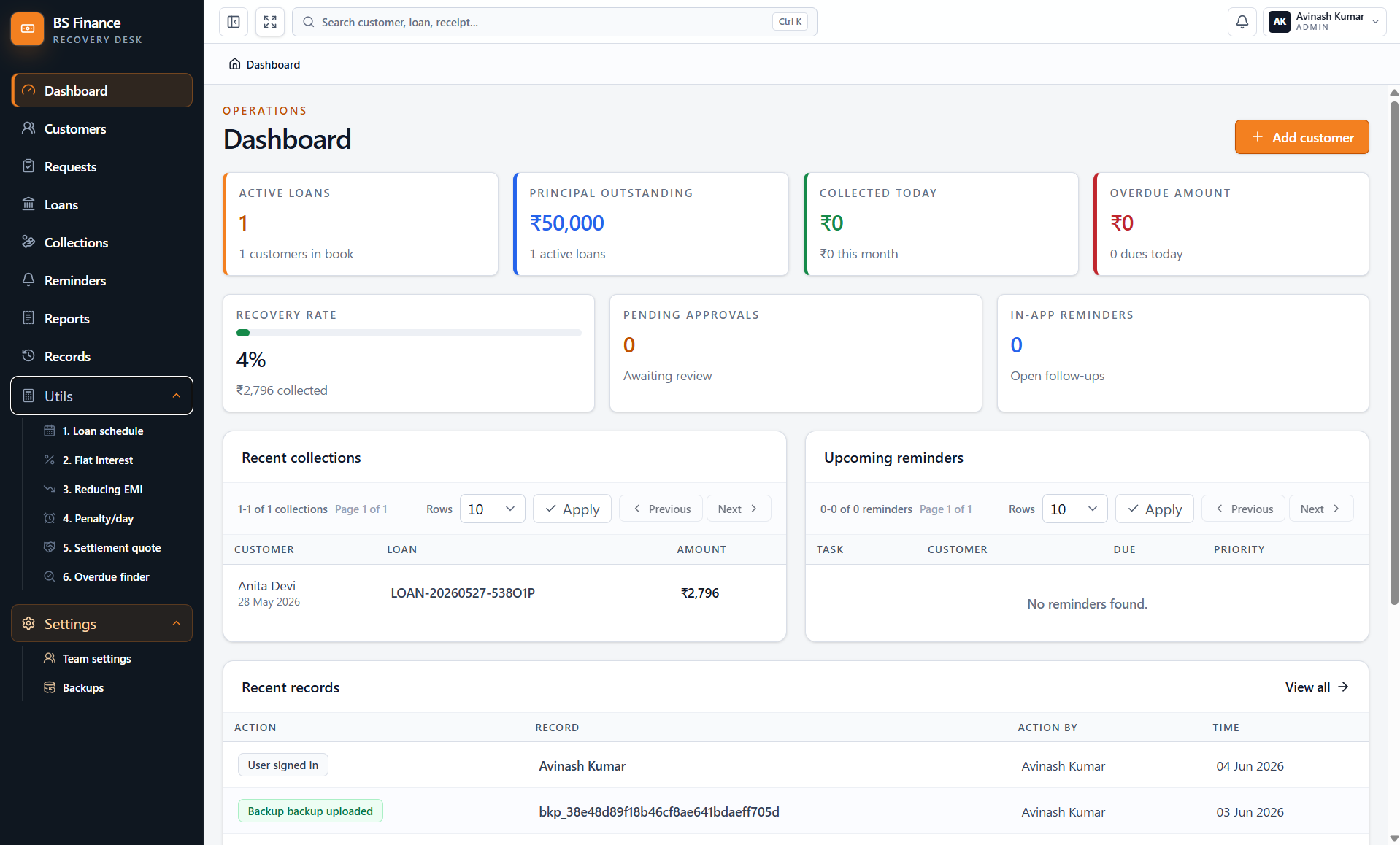
Task: Open the Dashboard menu item
Action: click(x=102, y=90)
